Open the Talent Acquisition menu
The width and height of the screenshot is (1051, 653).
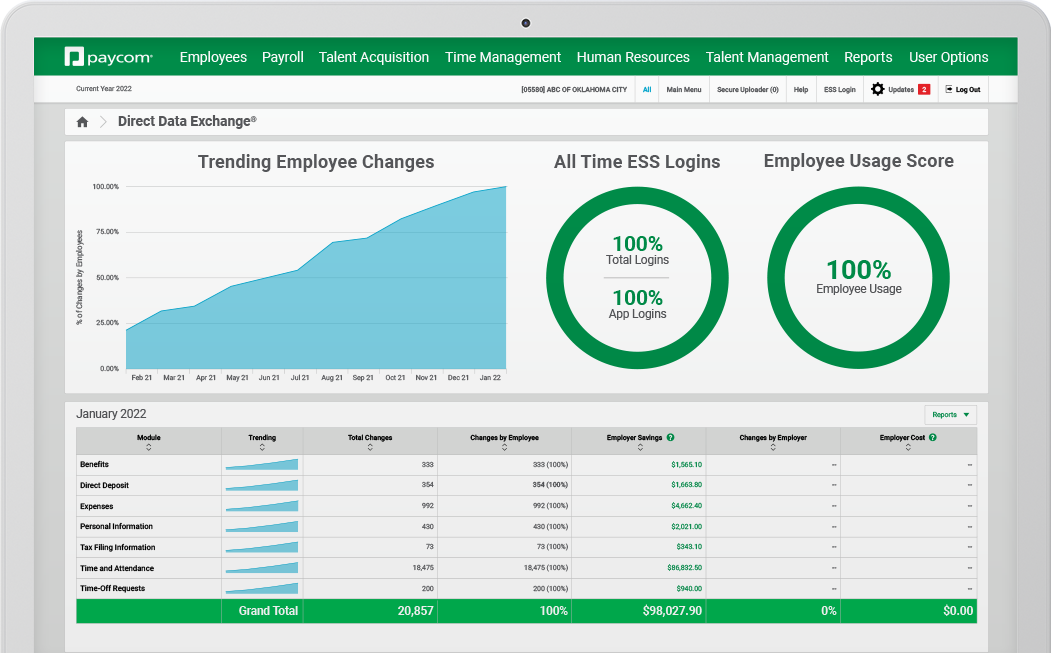coord(373,57)
